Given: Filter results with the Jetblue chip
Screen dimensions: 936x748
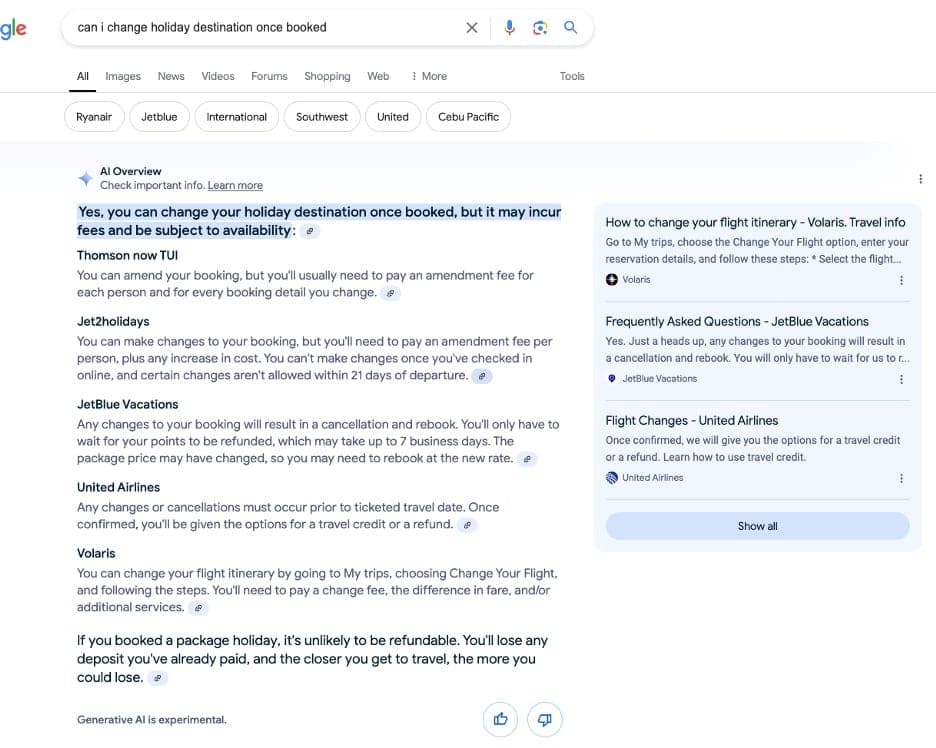Looking at the screenshot, I should (x=159, y=117).
